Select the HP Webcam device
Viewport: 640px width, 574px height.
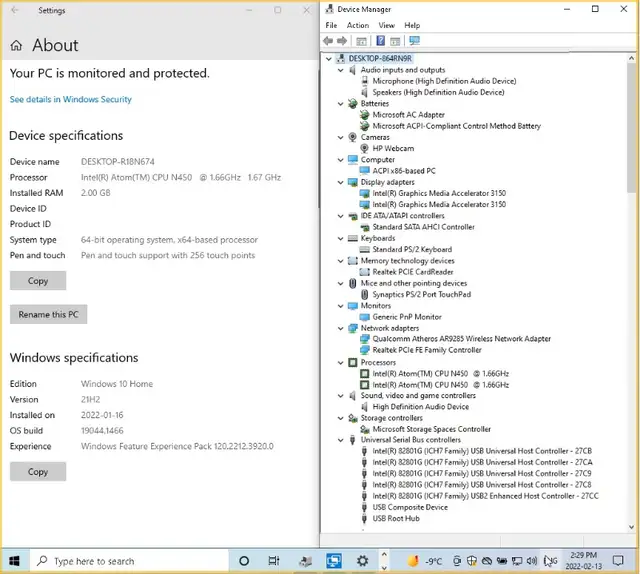(x=393, y=148)
